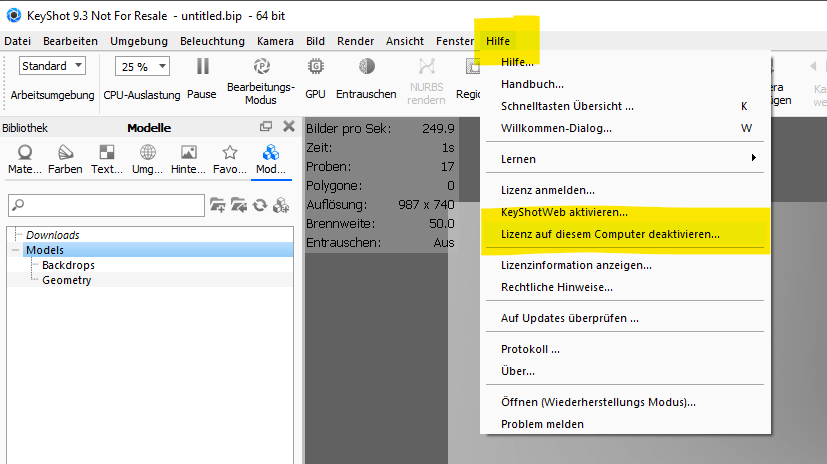Open the Ansicht menu
Image resolution: width=827 pixels, height=464 pixels.
coord(405,41)
